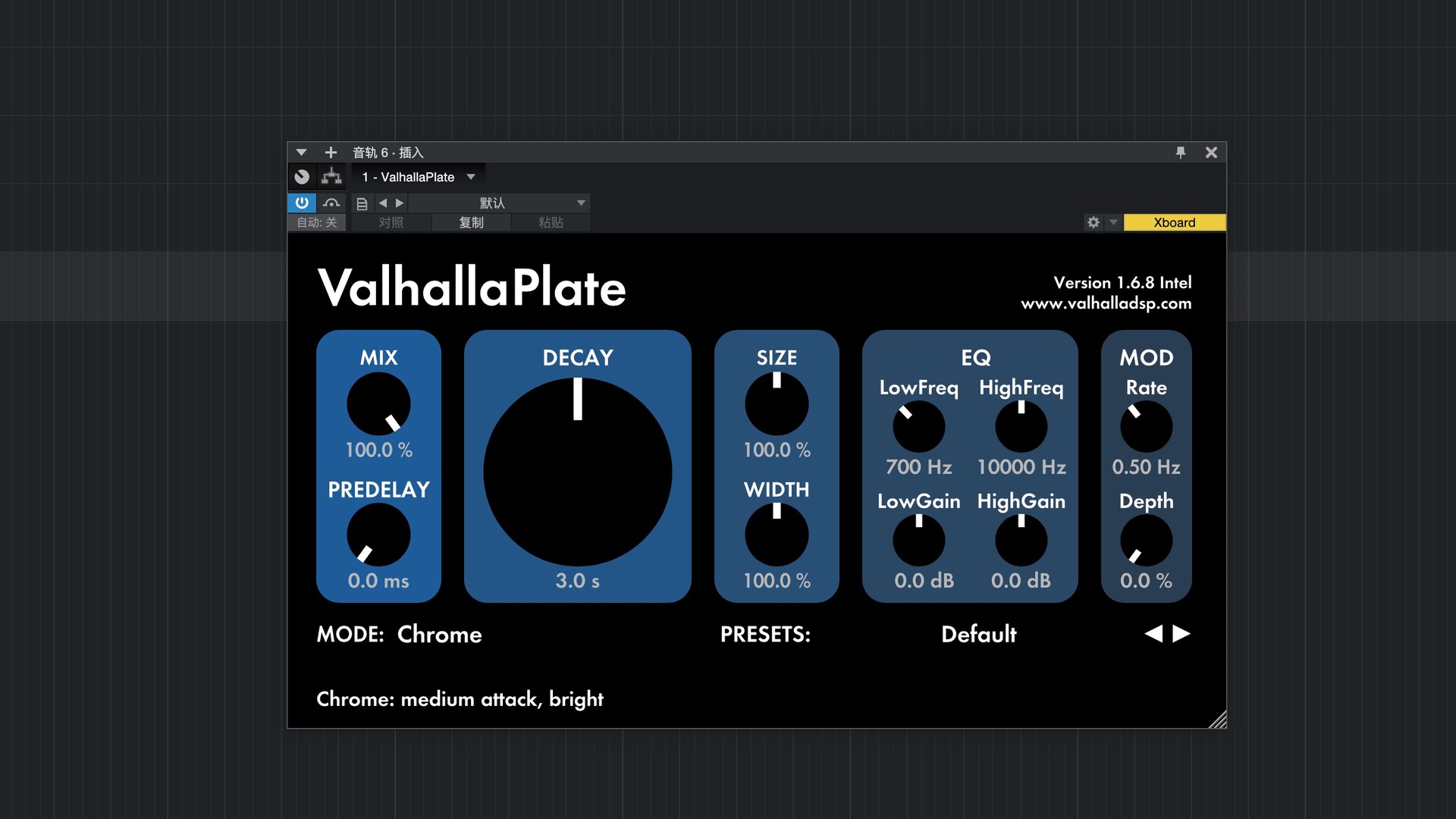
Task: Open the gear settings icon
Action: [x=1094, y=222]
